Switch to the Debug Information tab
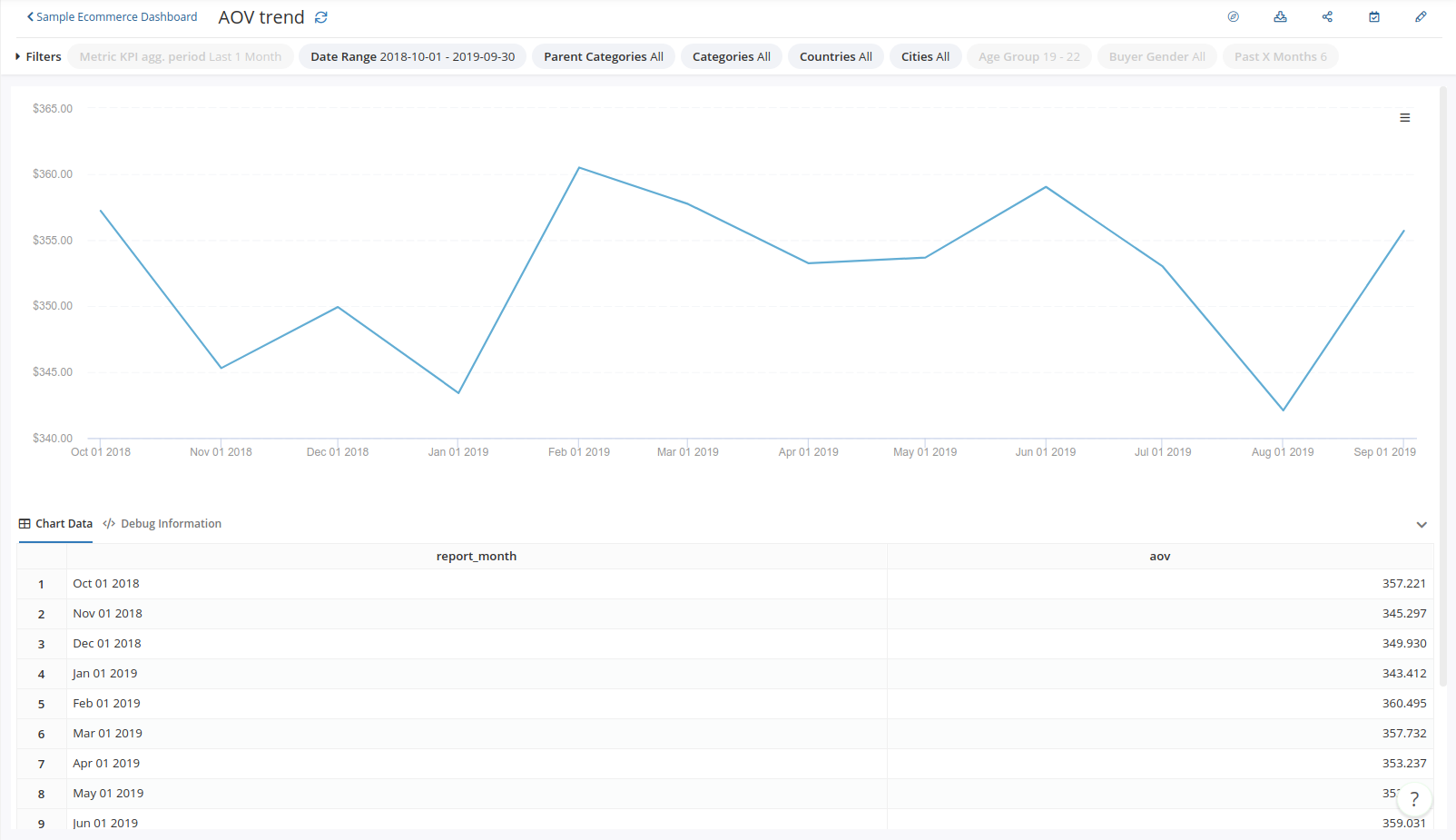Image resolution: width=1456 pixels, height=840 pixels. pos(162,524)
